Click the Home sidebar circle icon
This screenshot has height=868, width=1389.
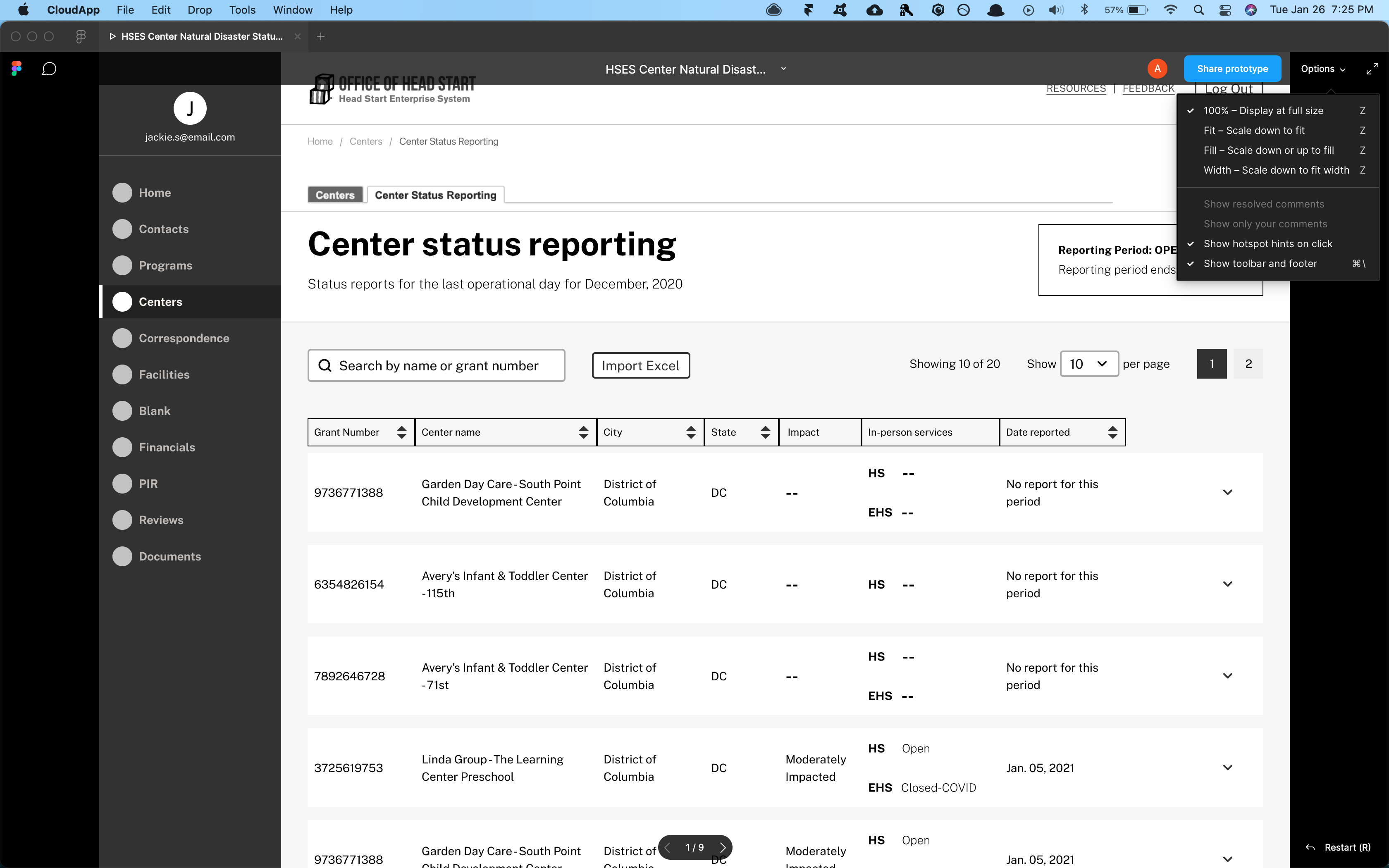(122, 193)
